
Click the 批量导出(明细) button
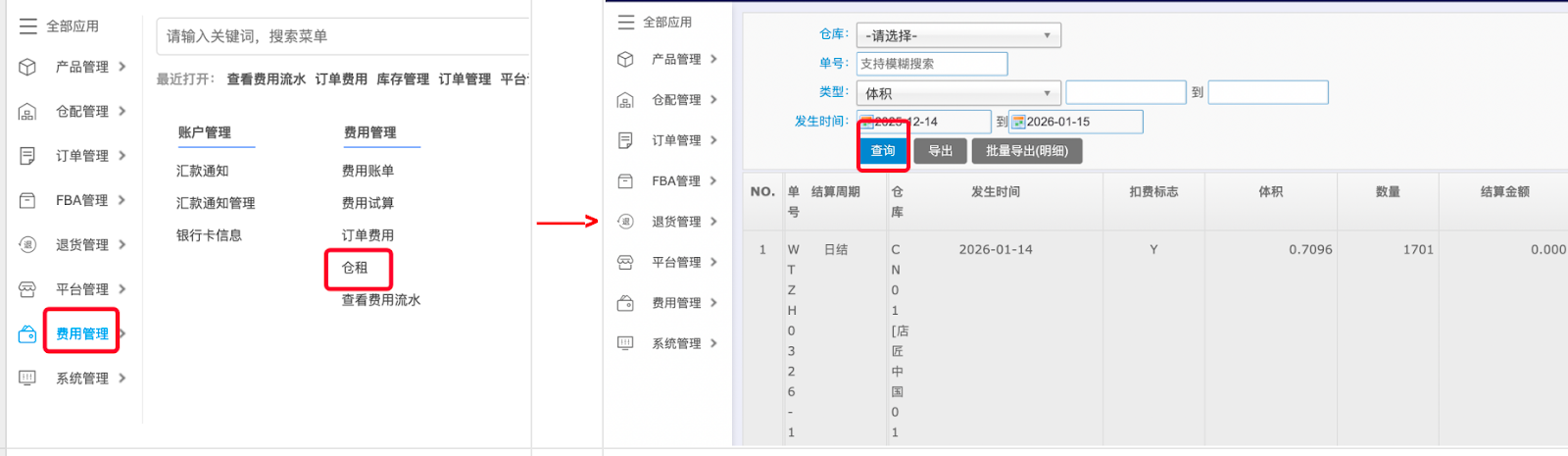(1026, 151)
